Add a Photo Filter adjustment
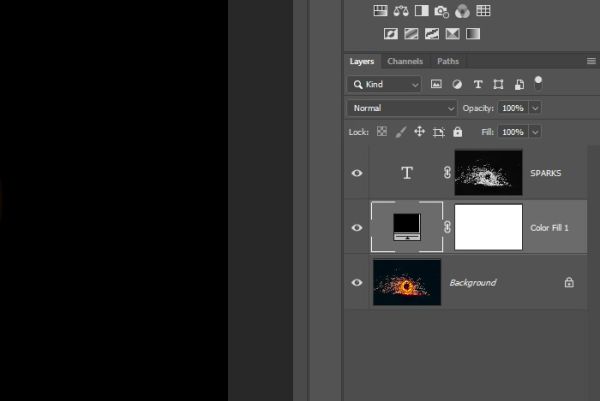The height and width of the screenshot is (401, 600). 442,11
